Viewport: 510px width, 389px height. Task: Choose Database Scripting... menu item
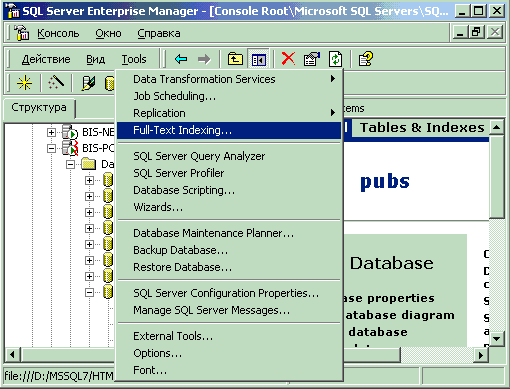(x=229, y=190)
